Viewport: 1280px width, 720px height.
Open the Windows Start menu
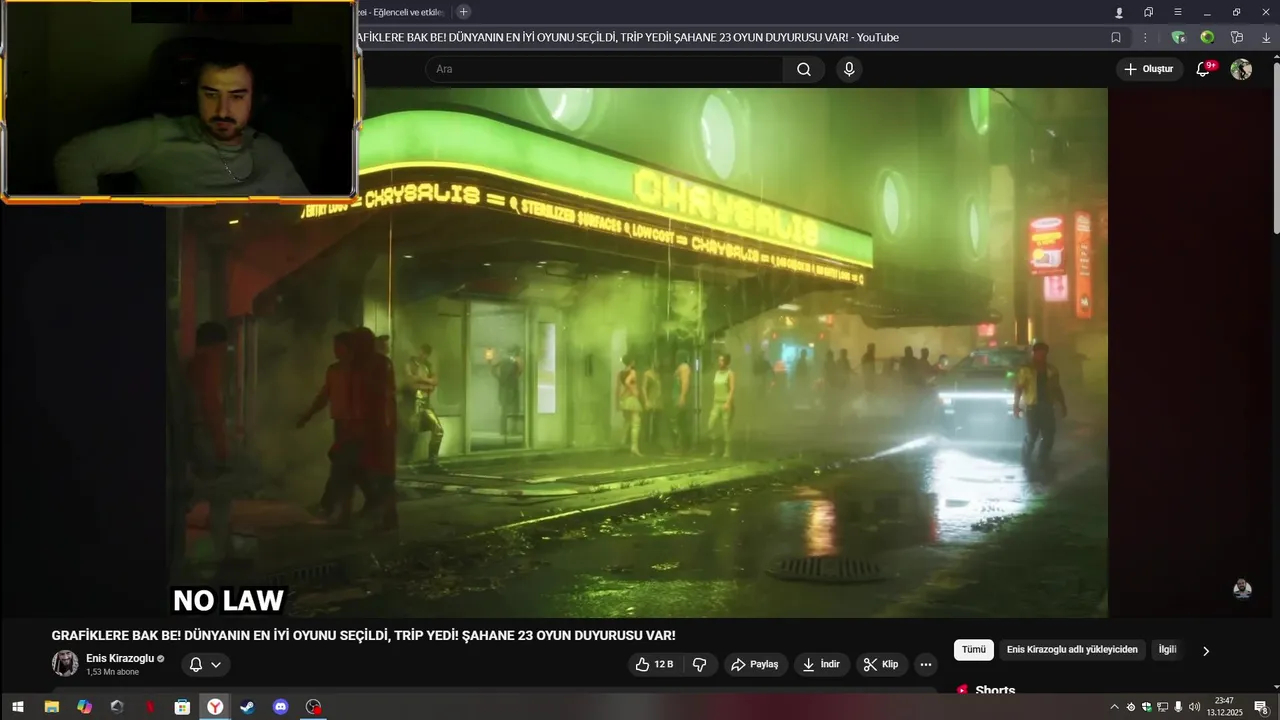pyautogui.click(x=17, y=707)
